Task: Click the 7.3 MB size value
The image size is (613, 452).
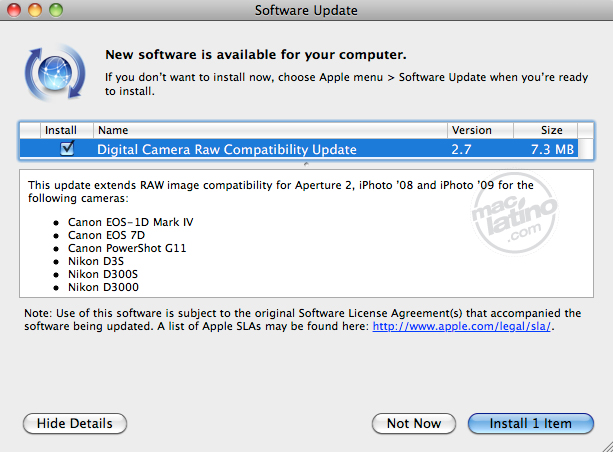Action: click(552, 149)
